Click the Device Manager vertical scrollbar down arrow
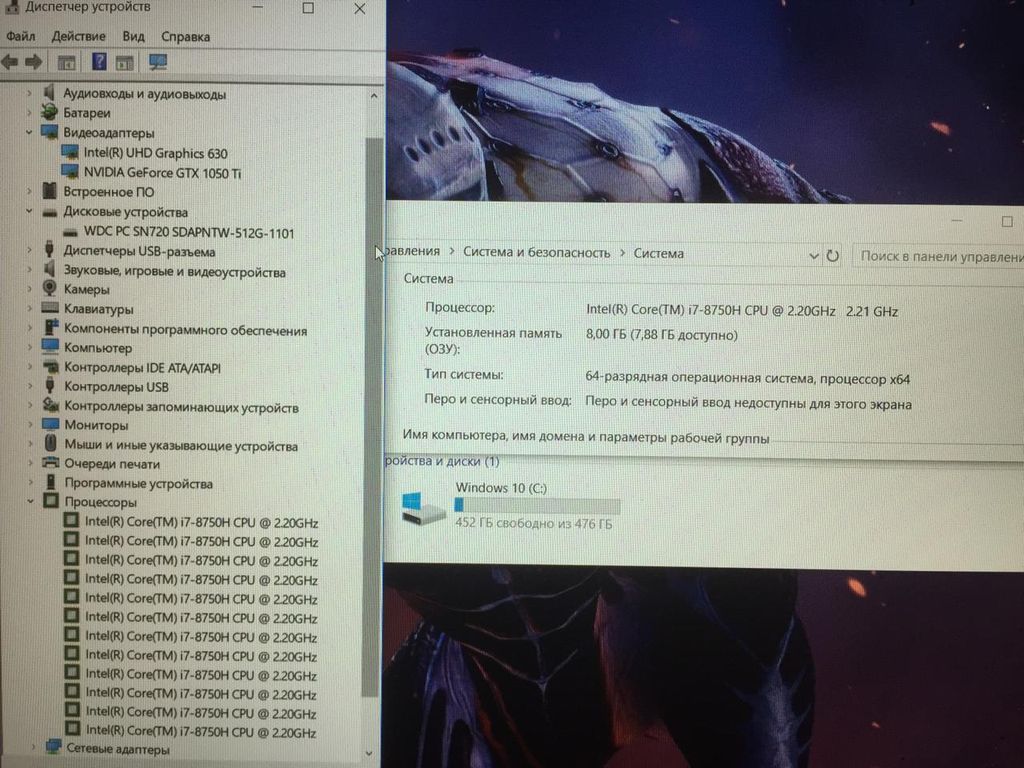The width and height of the screenshot is (1024, 768). click(x=374, y=750)
